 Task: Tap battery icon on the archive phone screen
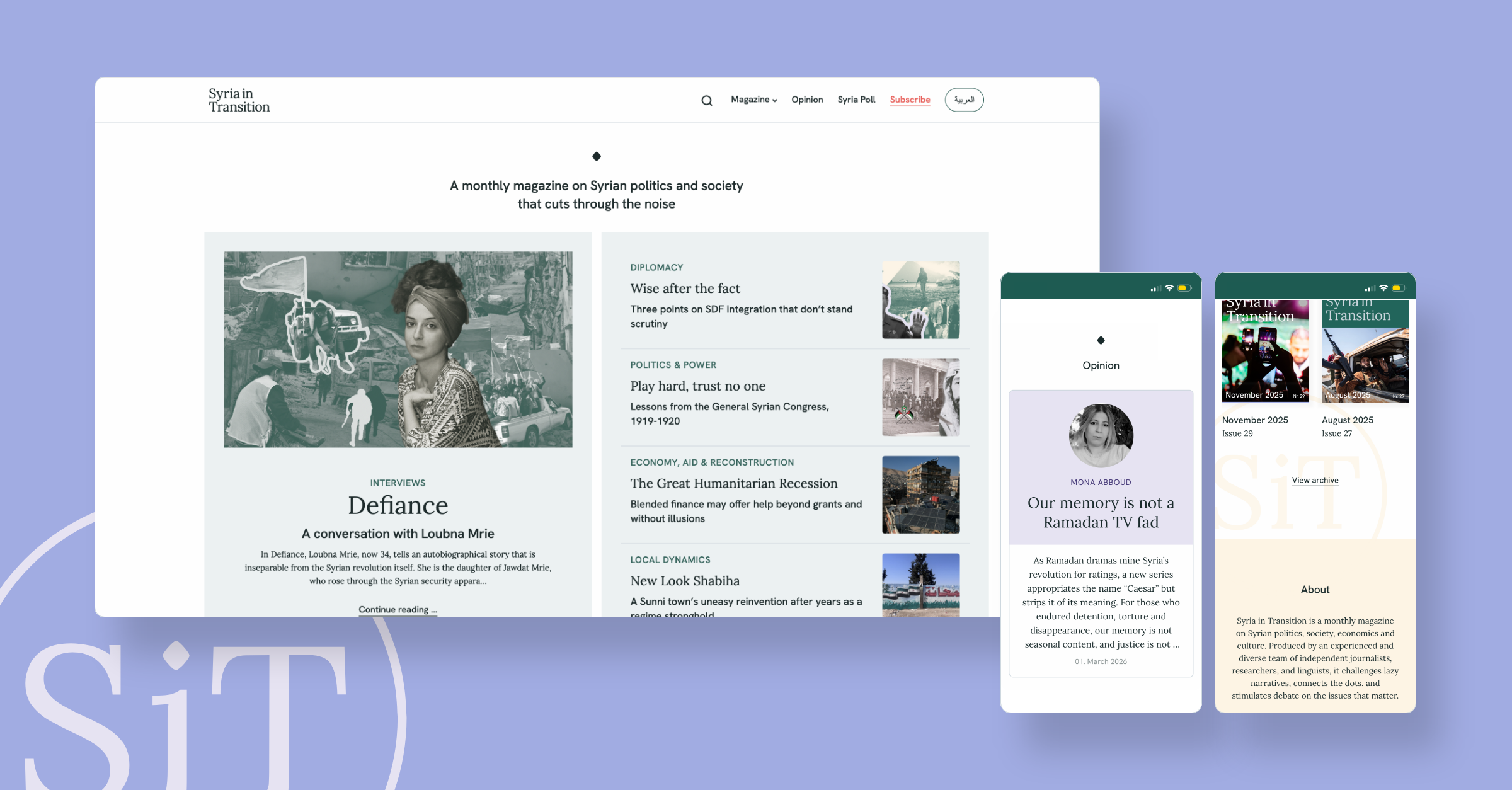point(1399,288)
